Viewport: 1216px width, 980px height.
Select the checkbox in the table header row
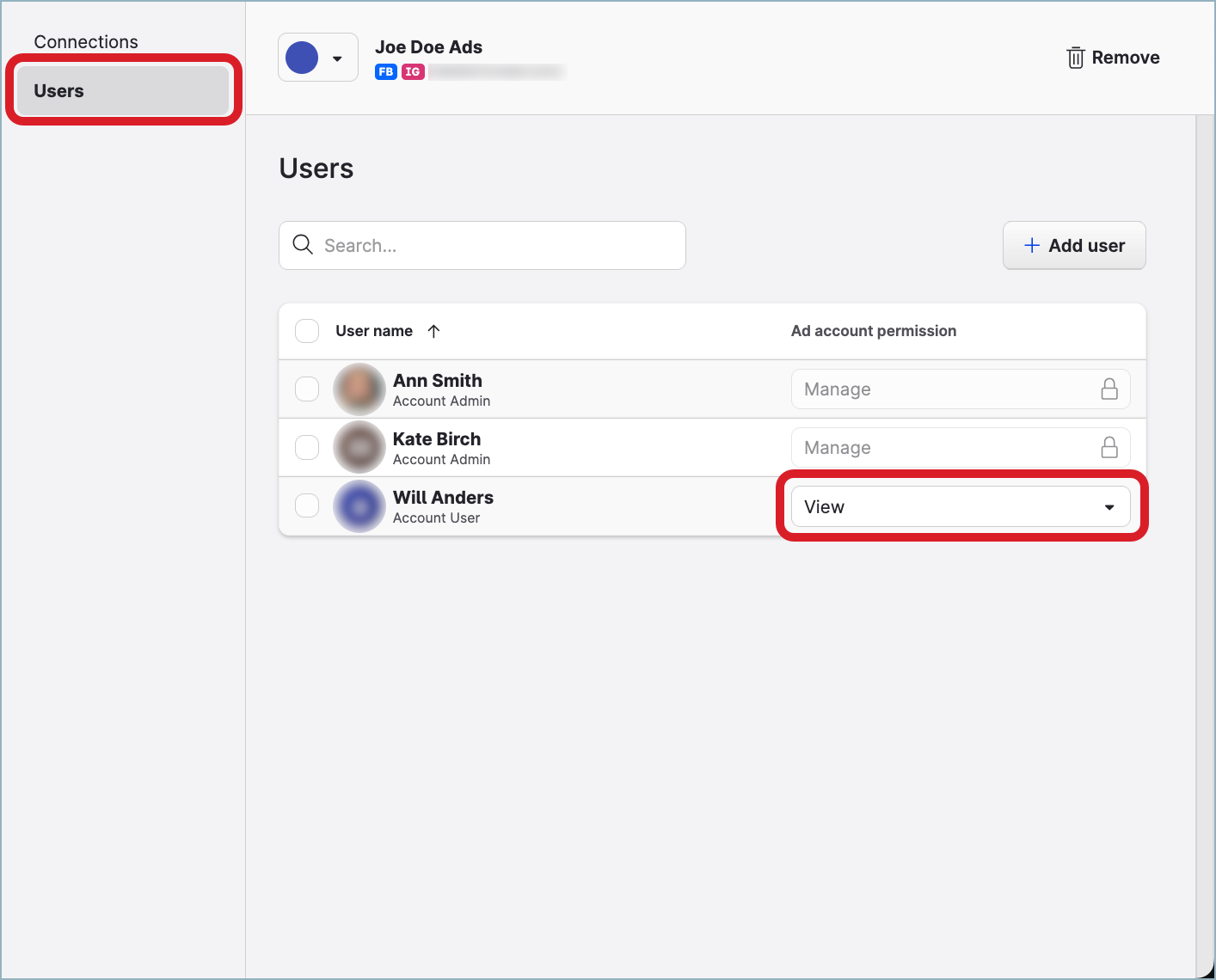point(307,330)
